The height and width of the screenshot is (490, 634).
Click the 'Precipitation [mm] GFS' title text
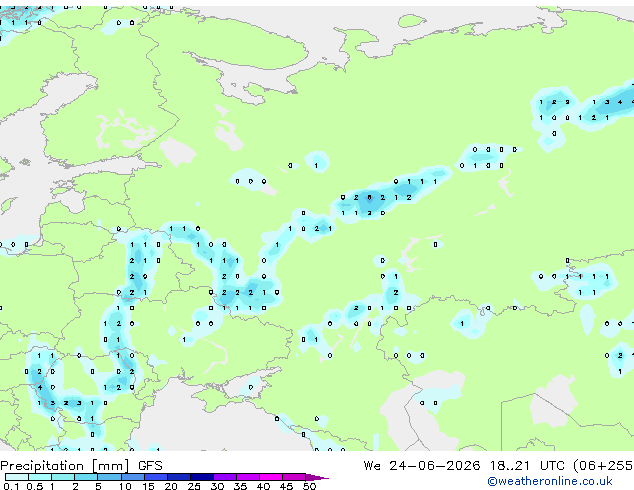pyautogui.click(x=81, y=466)
